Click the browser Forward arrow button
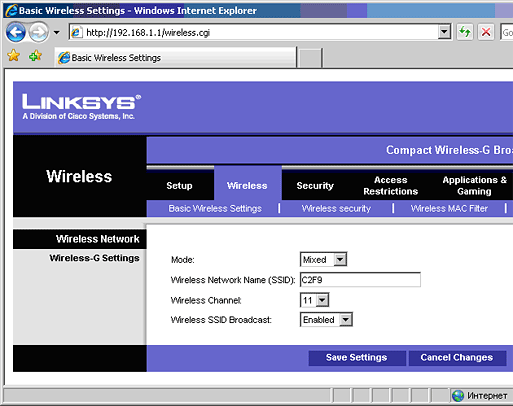513x406 pixels. [x=38, y=32]
